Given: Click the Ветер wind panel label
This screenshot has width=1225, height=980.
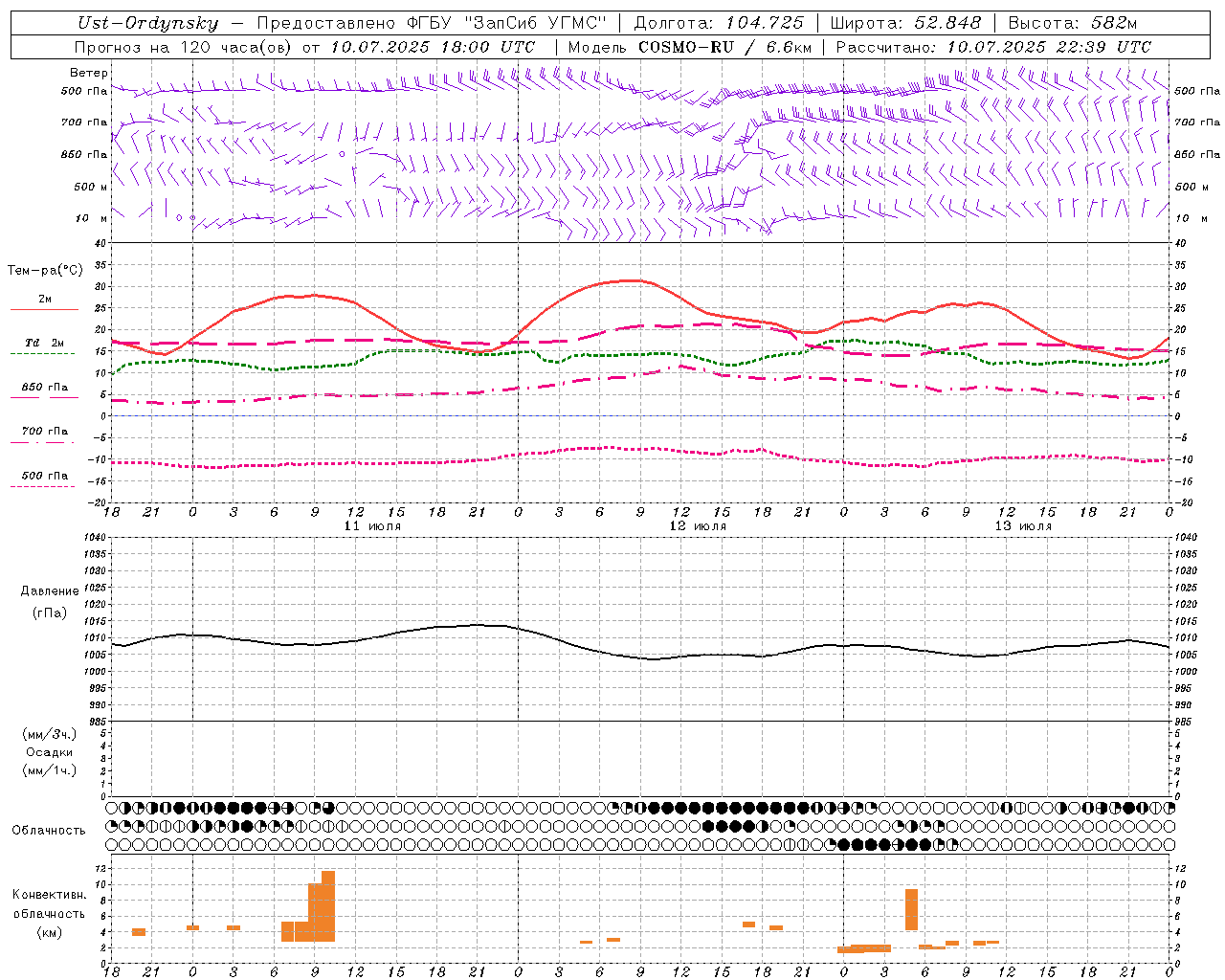Looking at the screenshot, I should (89, 73).
